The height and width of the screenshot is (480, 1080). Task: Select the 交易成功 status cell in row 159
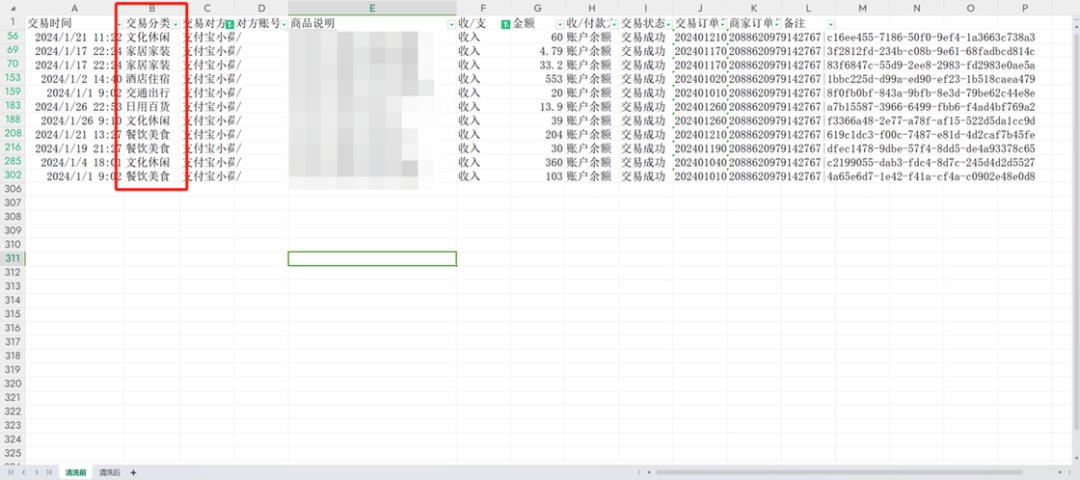[x=645, y=92]
